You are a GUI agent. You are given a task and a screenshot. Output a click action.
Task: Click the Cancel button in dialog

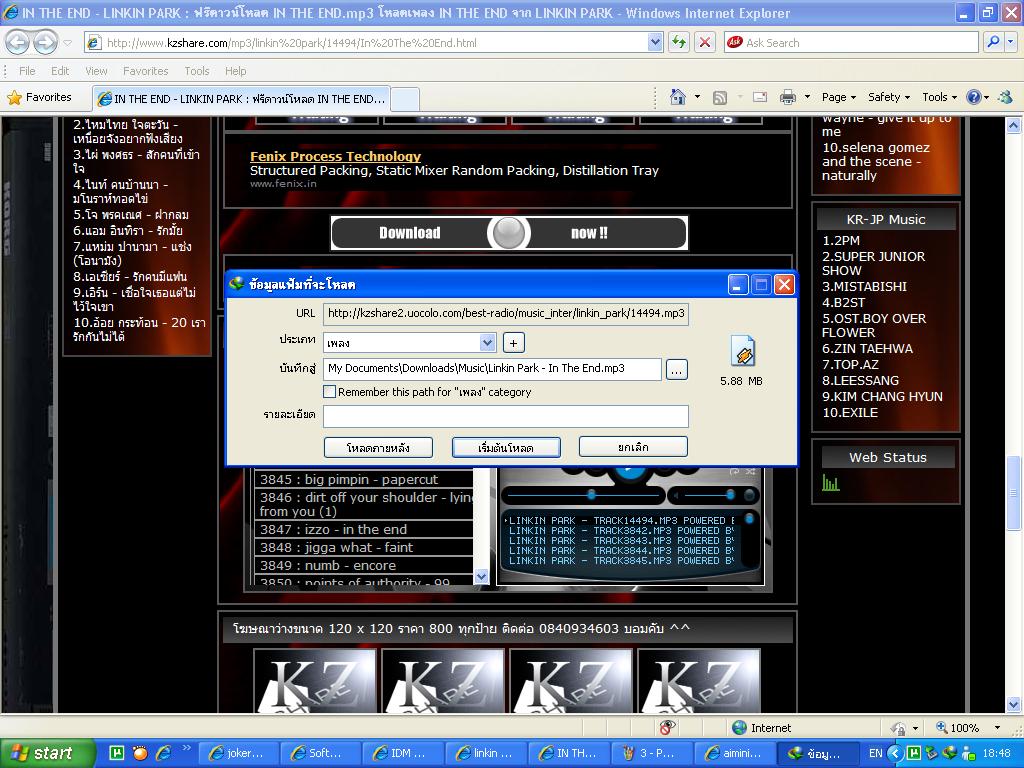[x=633, y=447]
